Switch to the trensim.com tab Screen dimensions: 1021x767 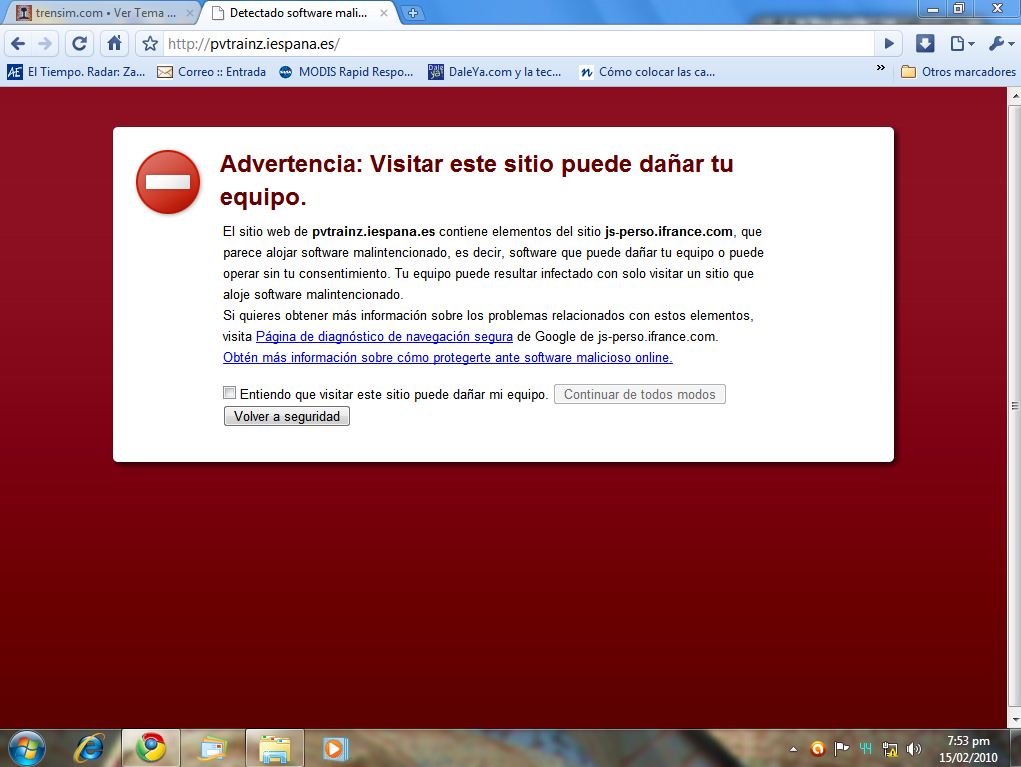100,13
